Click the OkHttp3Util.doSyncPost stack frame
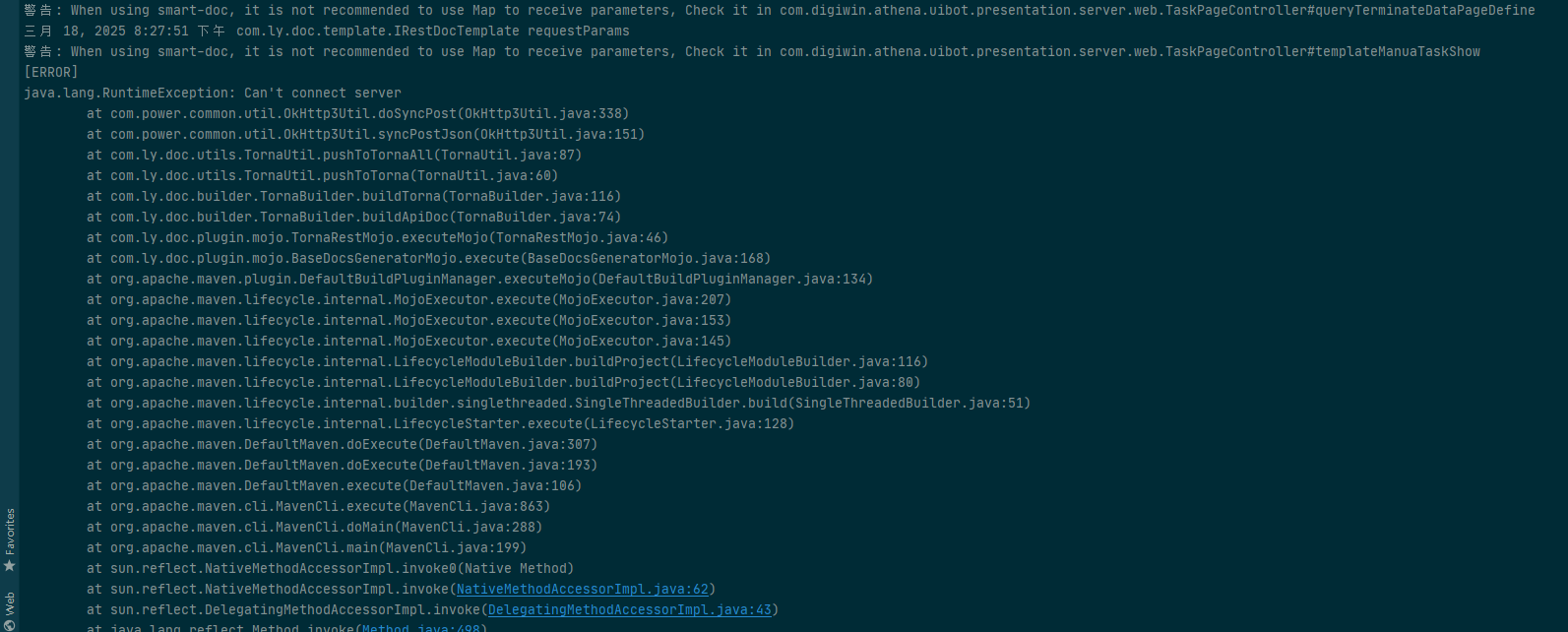 coord(357,113)
